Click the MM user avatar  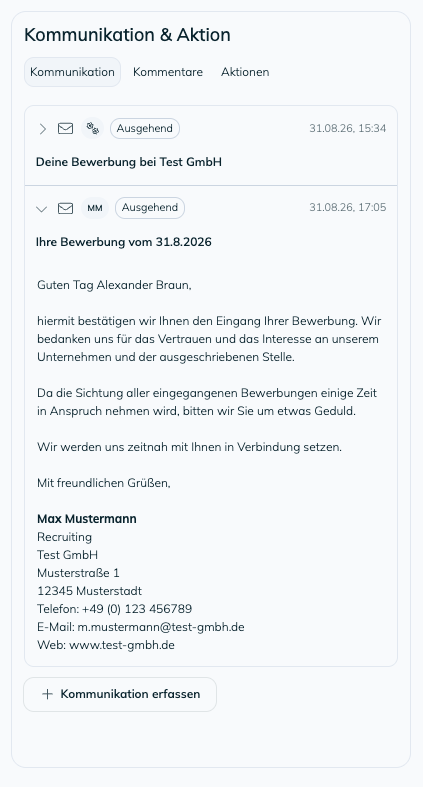tap(95, 208)
